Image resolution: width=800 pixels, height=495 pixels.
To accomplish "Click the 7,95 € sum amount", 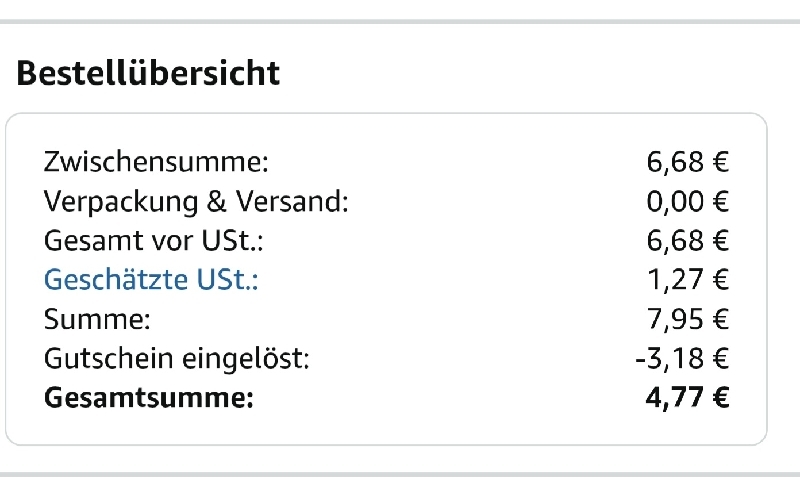I will [688, 320].
